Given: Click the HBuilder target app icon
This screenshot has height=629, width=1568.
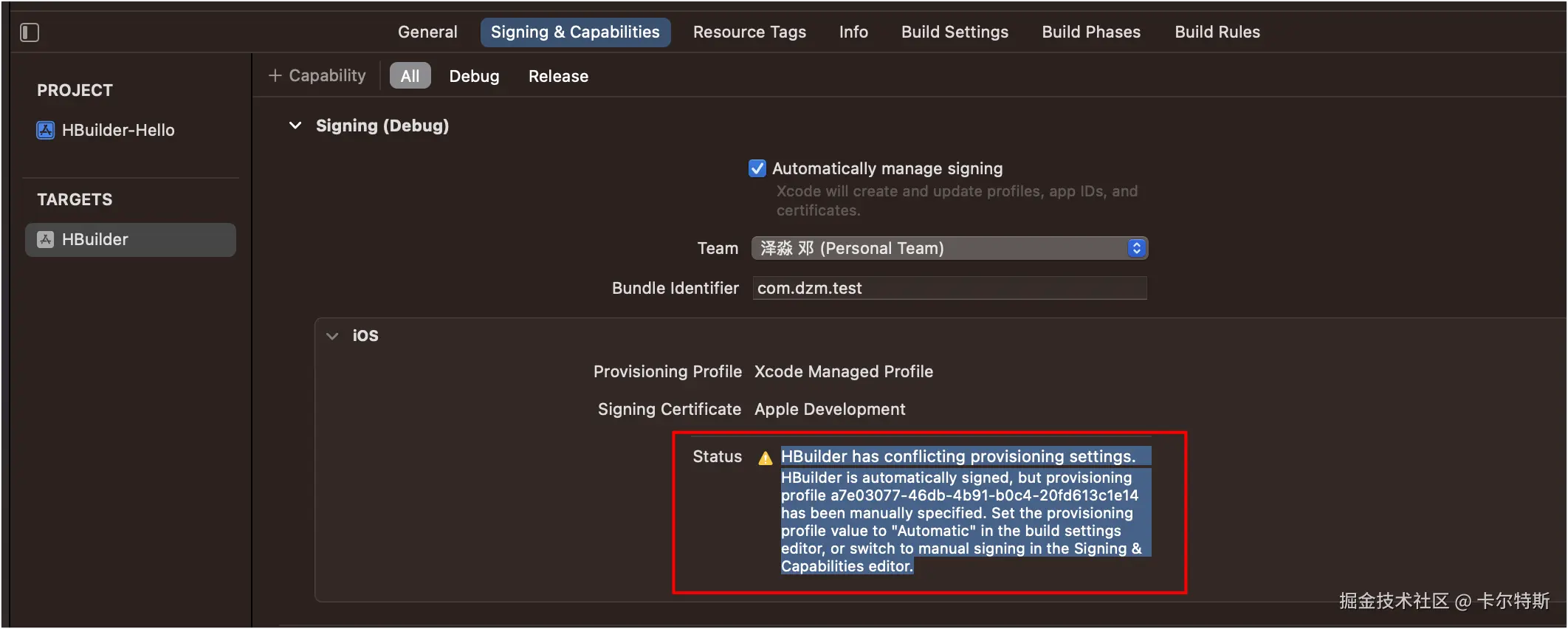Looking at the screenshot, I should (46, 240).
